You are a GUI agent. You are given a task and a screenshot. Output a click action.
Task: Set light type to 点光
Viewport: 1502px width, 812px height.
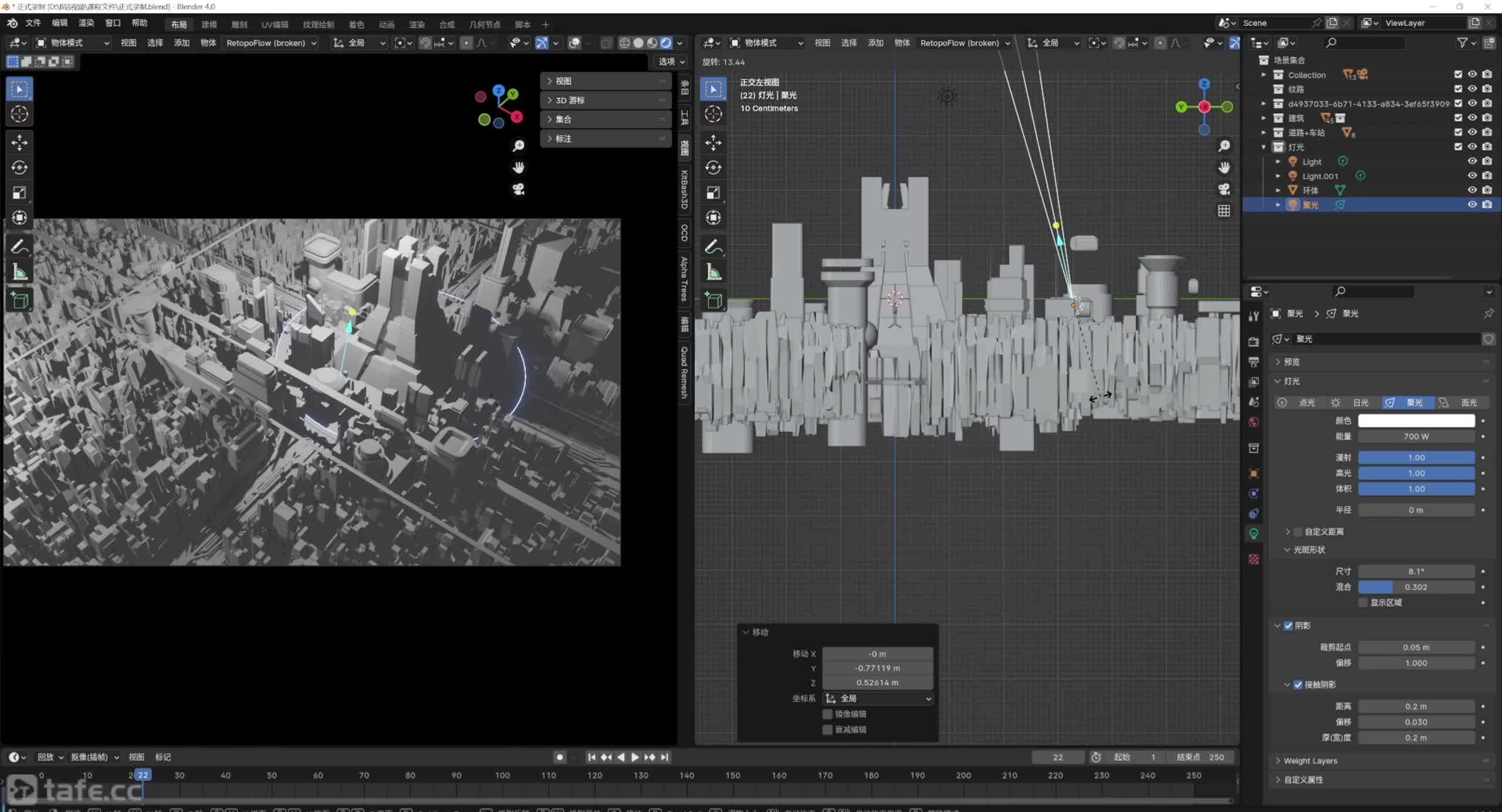pos(1298,402)
